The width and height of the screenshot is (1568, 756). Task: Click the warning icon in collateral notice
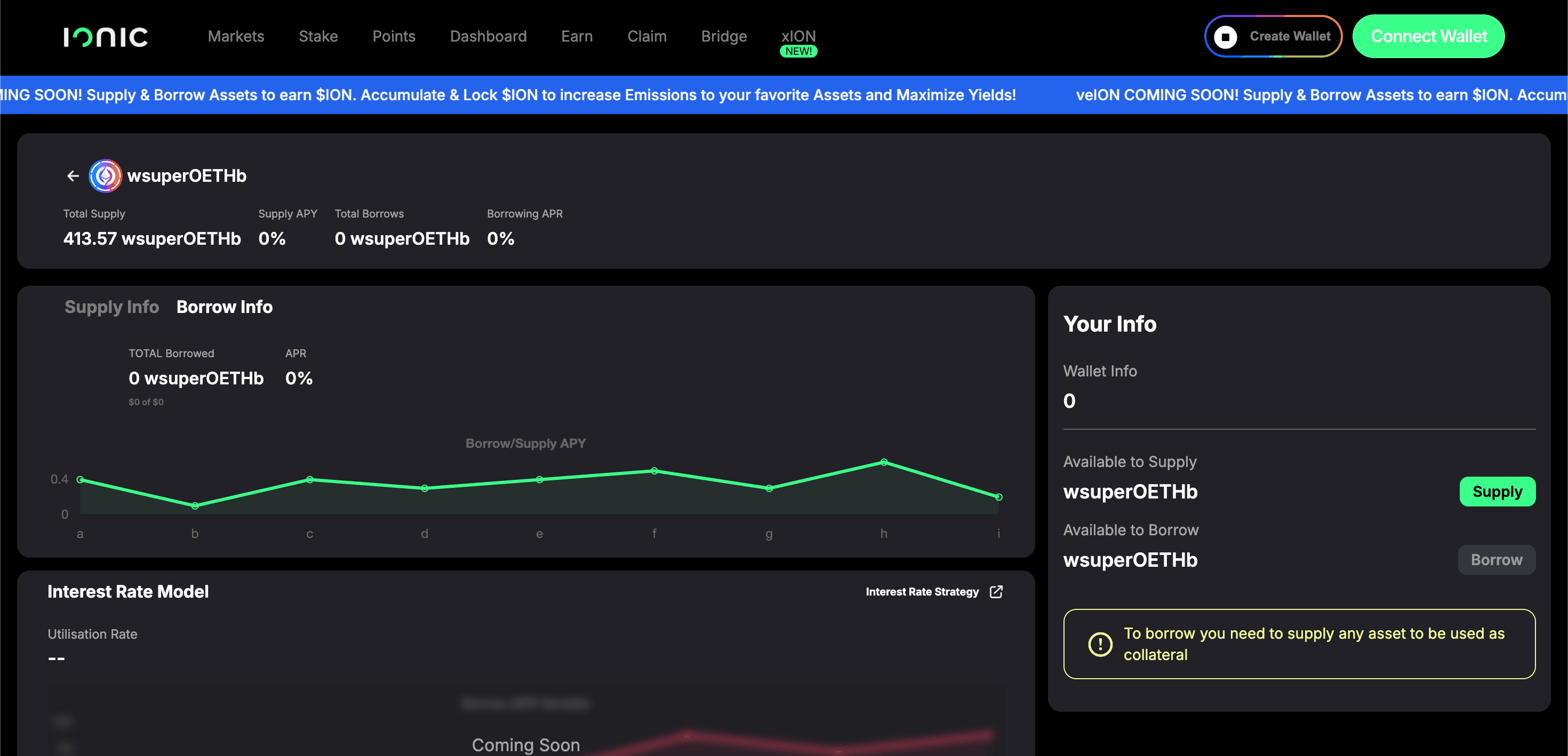click(x=1100, y=644)
